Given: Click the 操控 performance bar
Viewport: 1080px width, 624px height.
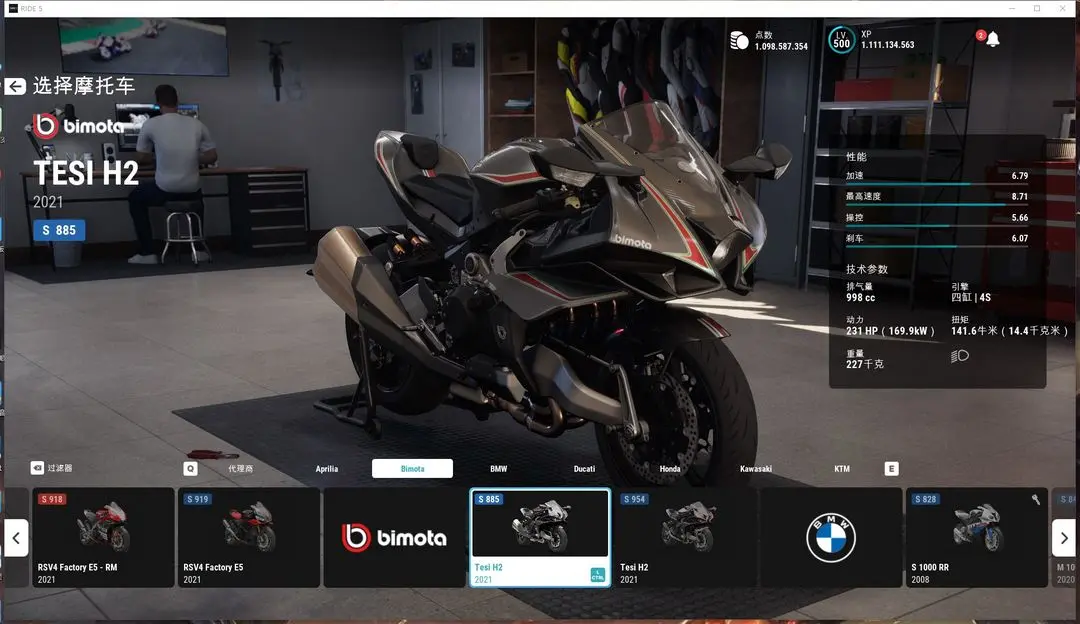Looking at the screenshot, I should pos(937,226).
